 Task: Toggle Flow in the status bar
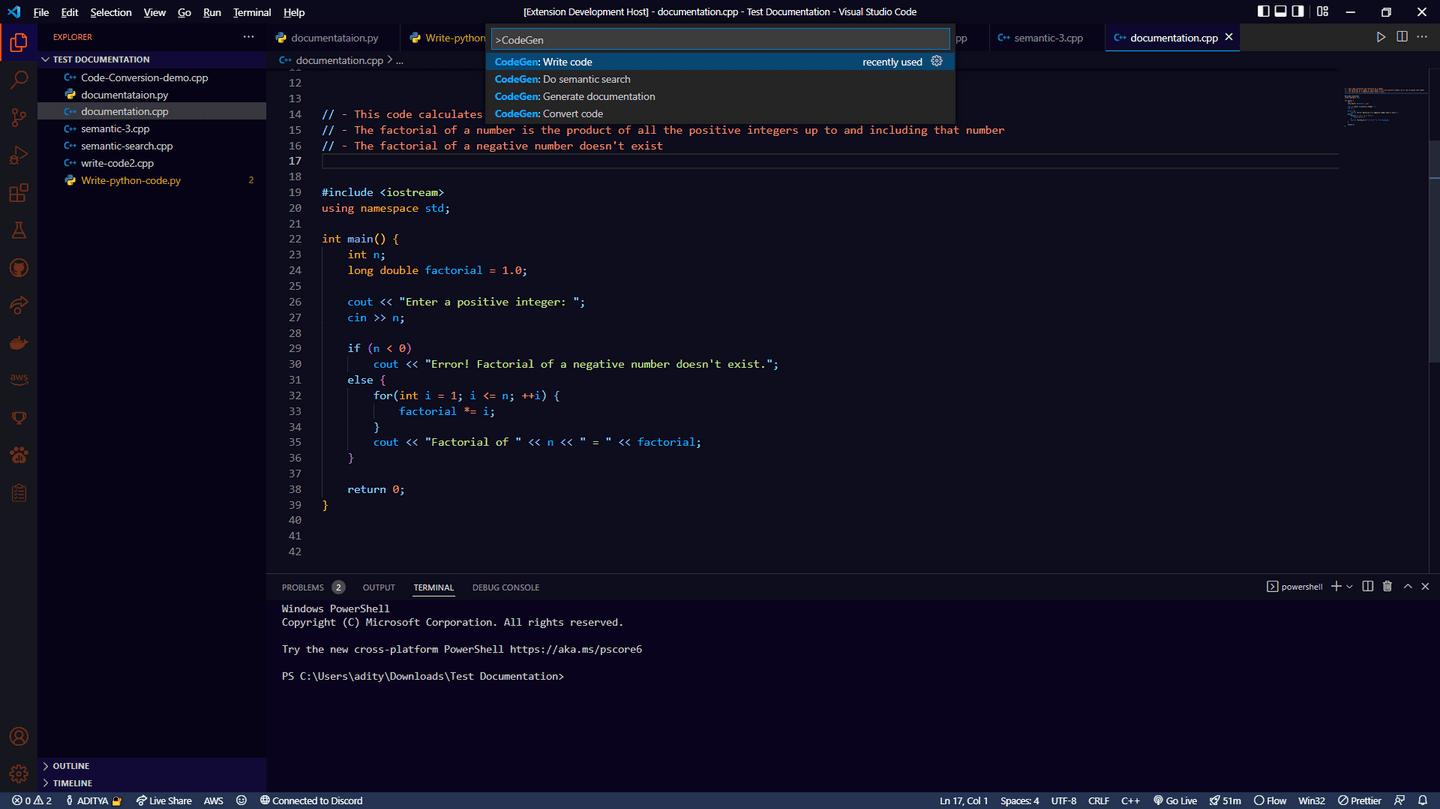click(x=1270, y=801)
